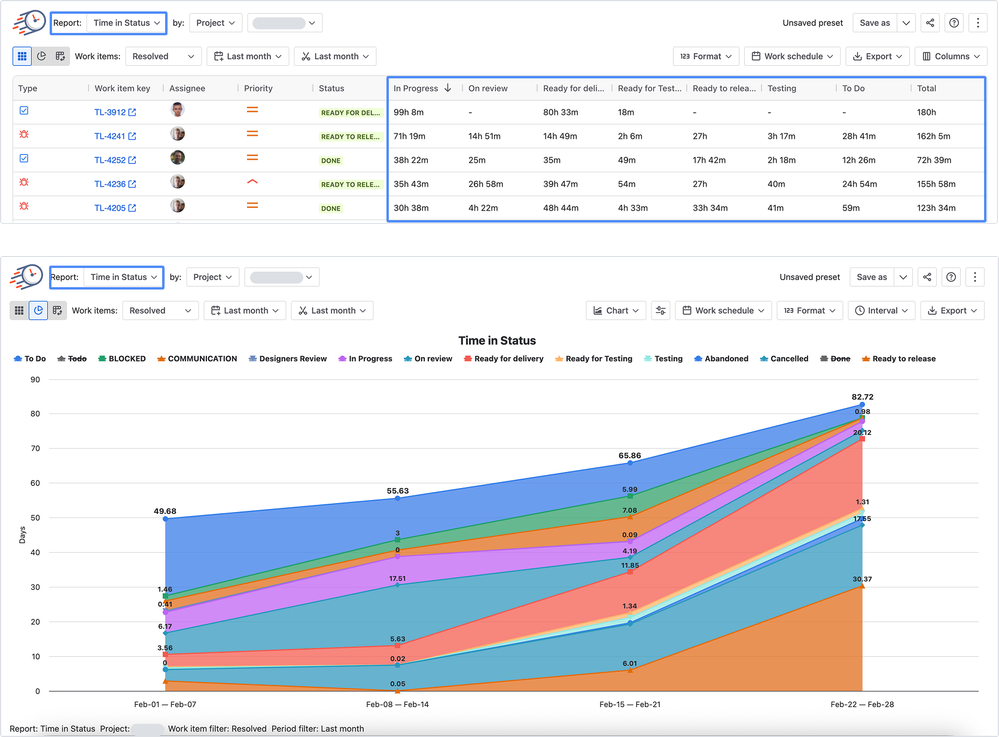Open Format dropdown in top report
999x737 pixels.
click(706, 56)
